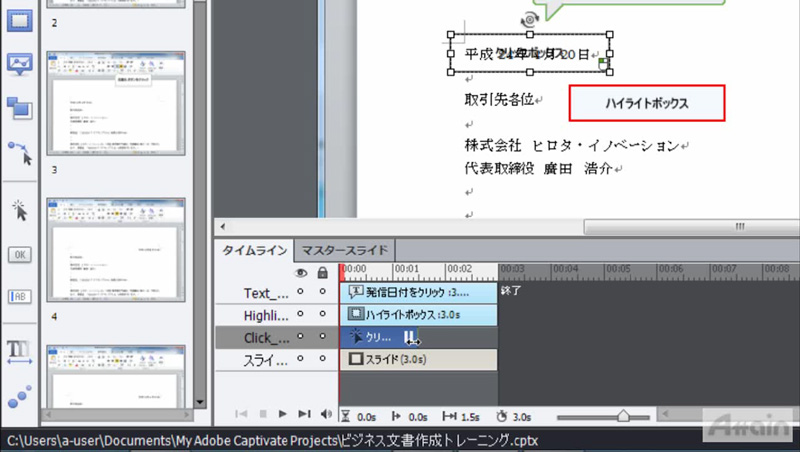Toggle lock dot for the Highlight layer
The width and height of the screenshot is (800, 452).
[x=322, y=315]
